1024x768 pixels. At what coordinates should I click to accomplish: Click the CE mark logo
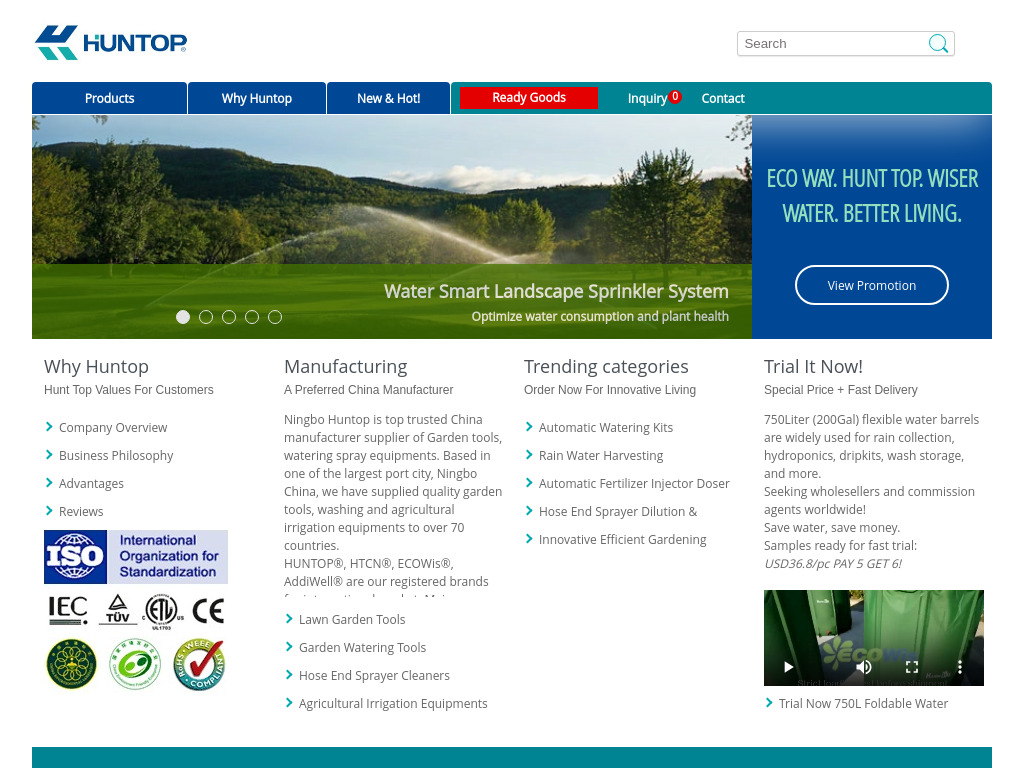pos(208,611)
